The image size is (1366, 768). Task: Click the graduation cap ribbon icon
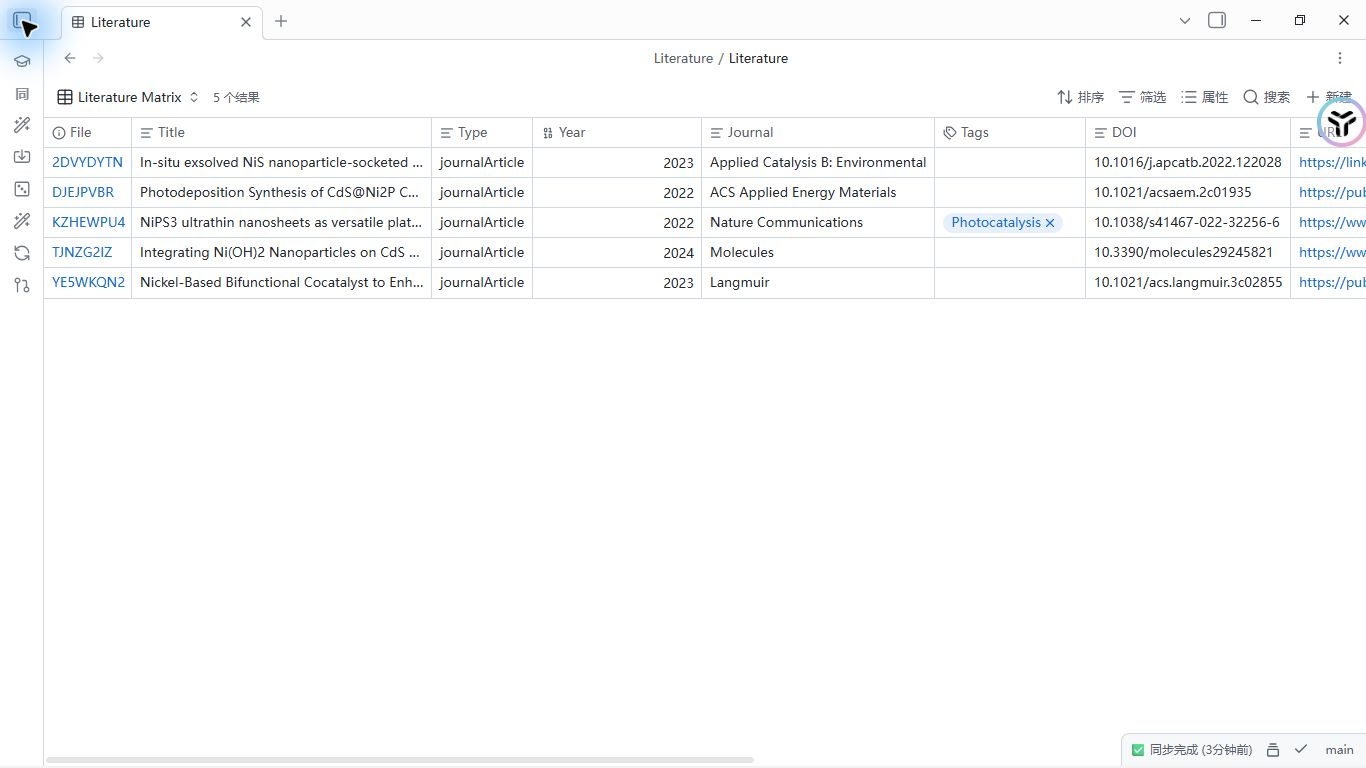pyautogui.click(x=22, y=61)
